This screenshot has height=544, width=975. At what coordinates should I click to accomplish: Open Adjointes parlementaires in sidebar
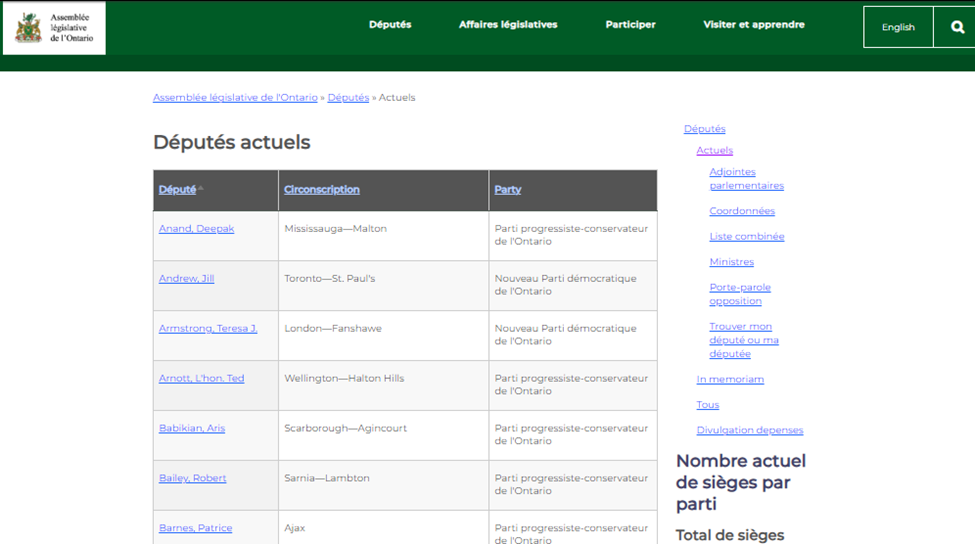[746, 179]
